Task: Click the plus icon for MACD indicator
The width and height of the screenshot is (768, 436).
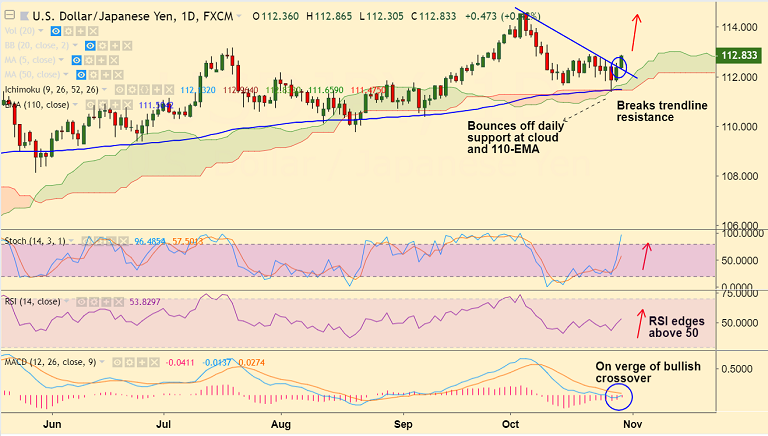Action: pyautogui.click(x=142, y=363)
